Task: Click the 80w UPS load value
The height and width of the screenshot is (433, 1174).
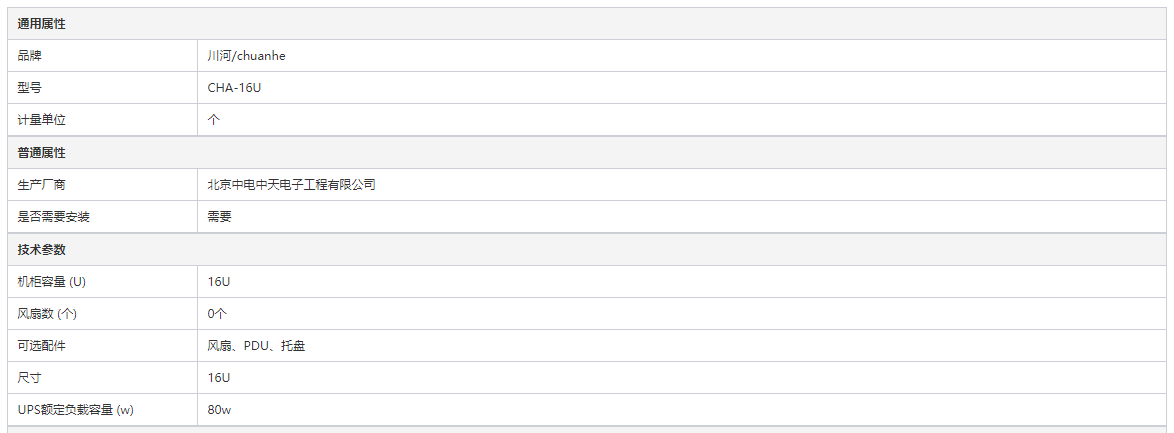Action: point(219,410)
